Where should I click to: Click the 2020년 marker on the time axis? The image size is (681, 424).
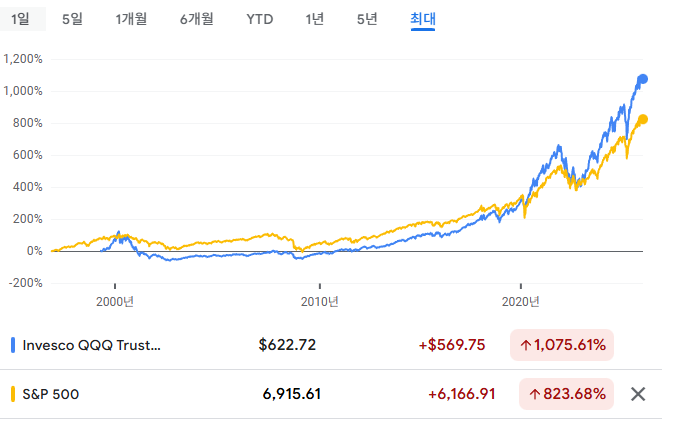click(521, 300)
